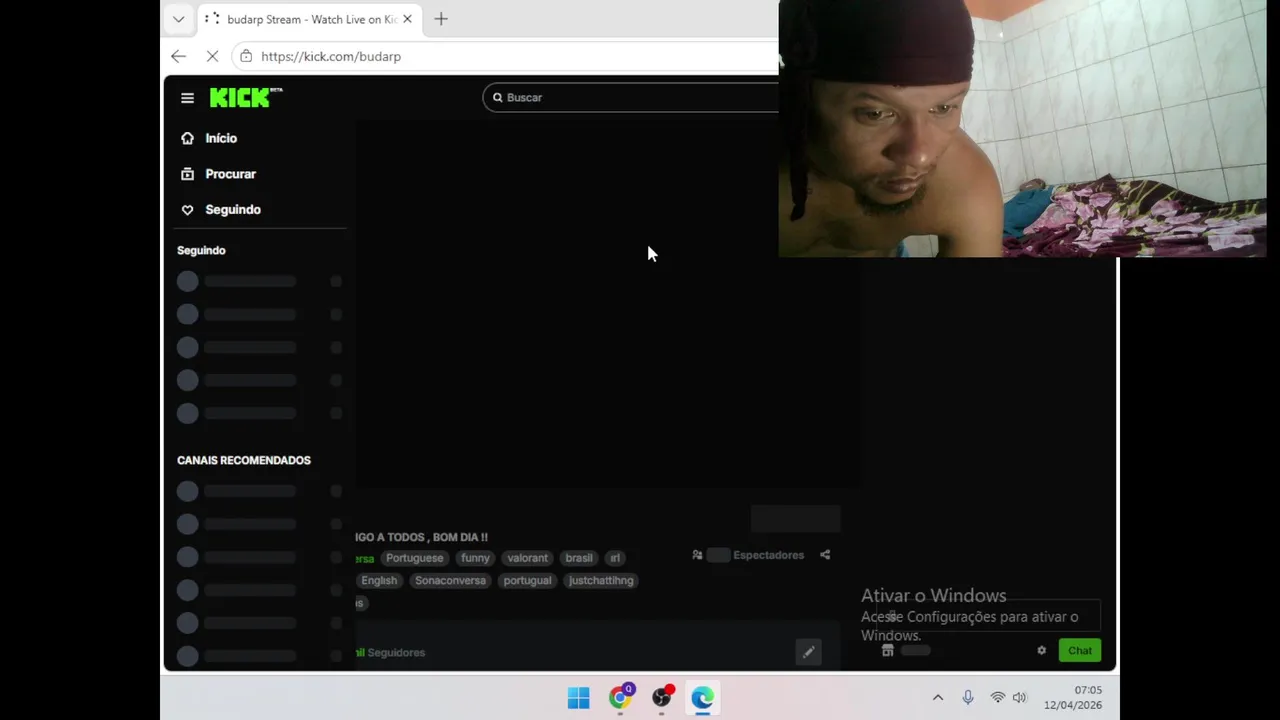Click the Wi-Fi tray icon
Image resolution: width=1280 pixels, height=720 pixels.
(997, 698)
